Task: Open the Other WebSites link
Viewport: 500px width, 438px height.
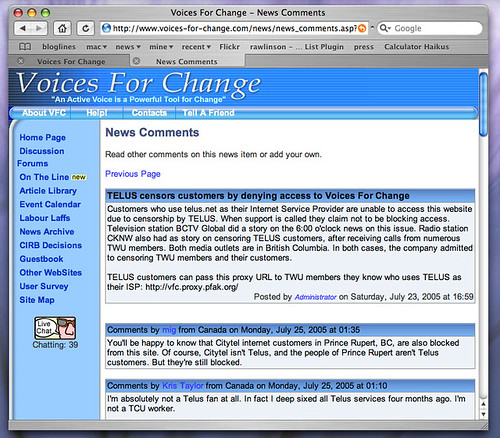Action: [x=50, y=273]
